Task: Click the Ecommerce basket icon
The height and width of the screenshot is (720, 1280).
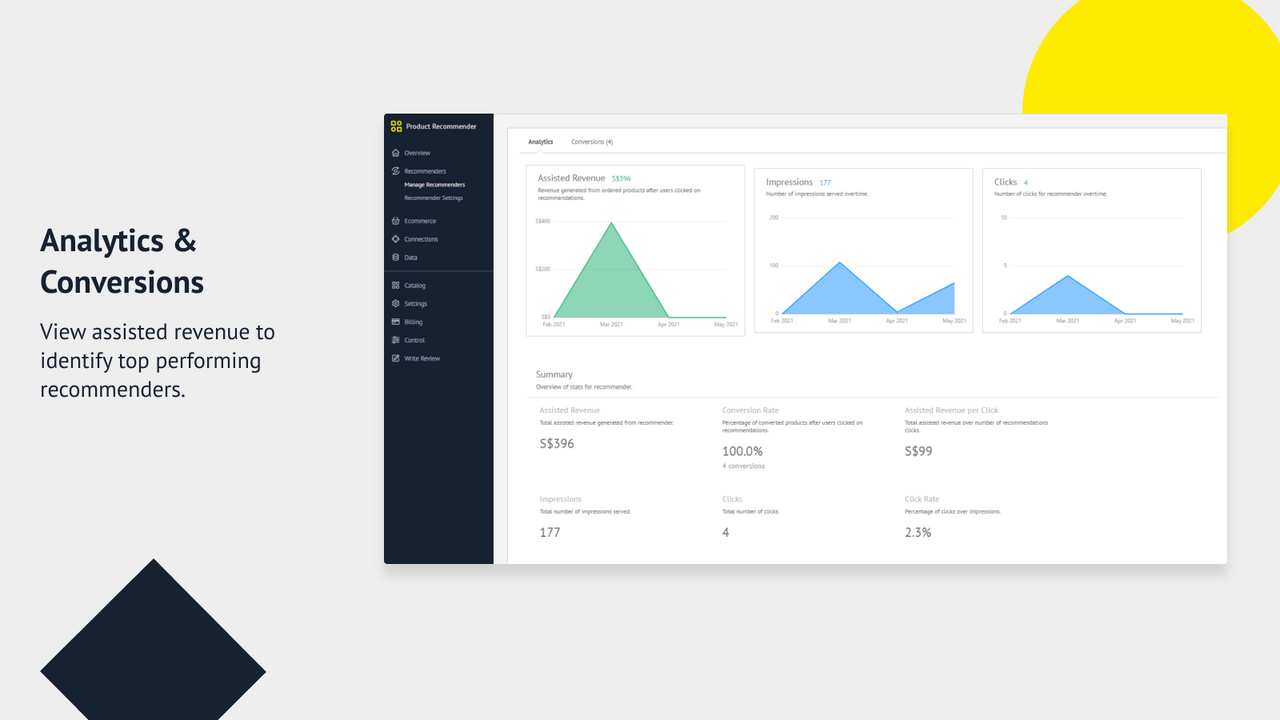Action: [x=396, y=221]
